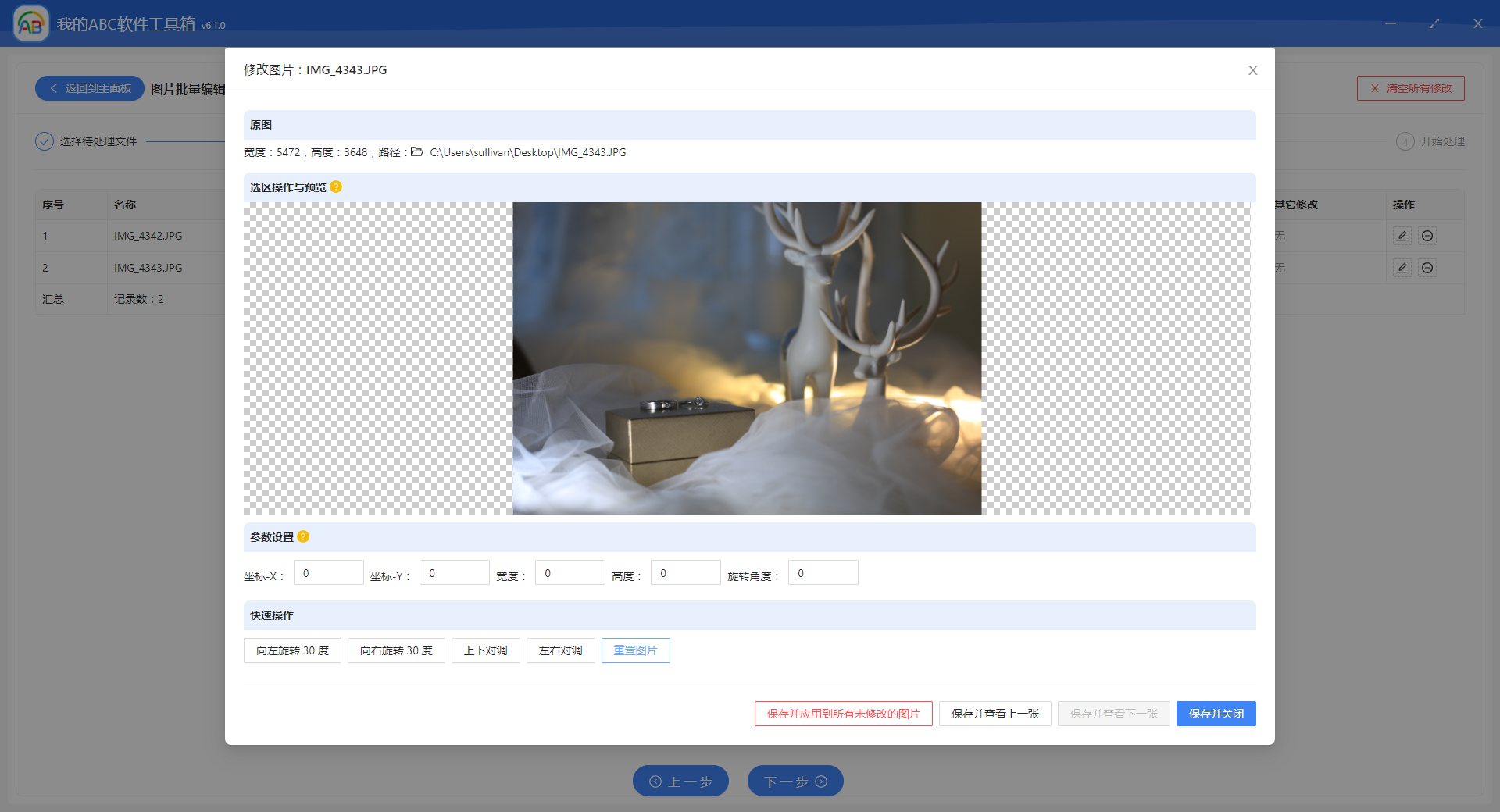
Task: Click the help icon next to 选区操作与预览
Action: click(336, 187)
